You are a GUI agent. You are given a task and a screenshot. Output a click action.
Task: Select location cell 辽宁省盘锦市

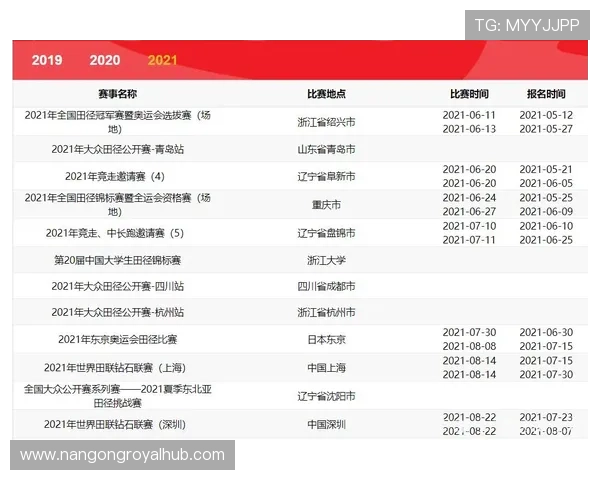326,233
